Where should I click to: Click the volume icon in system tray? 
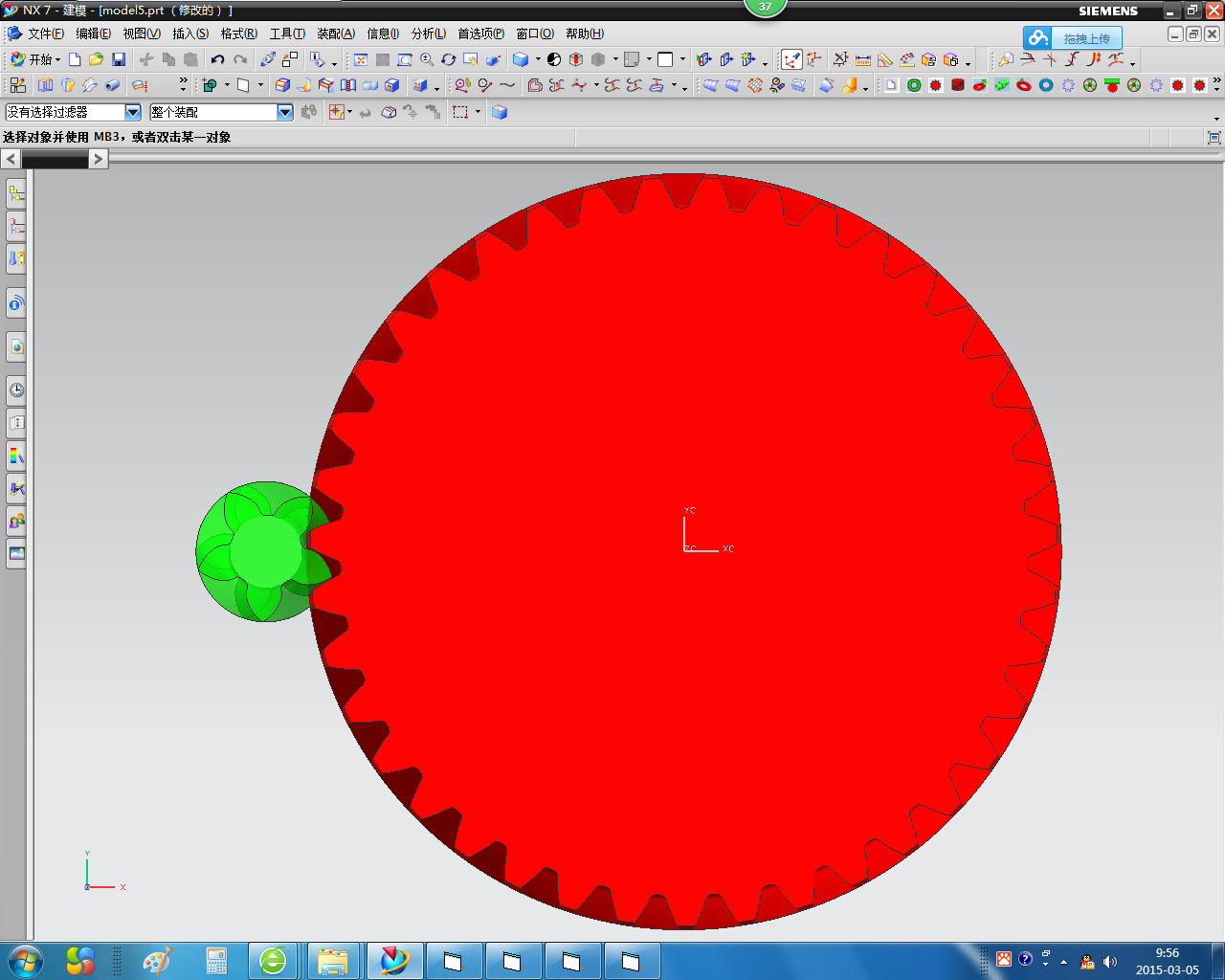pos(1110,961)
